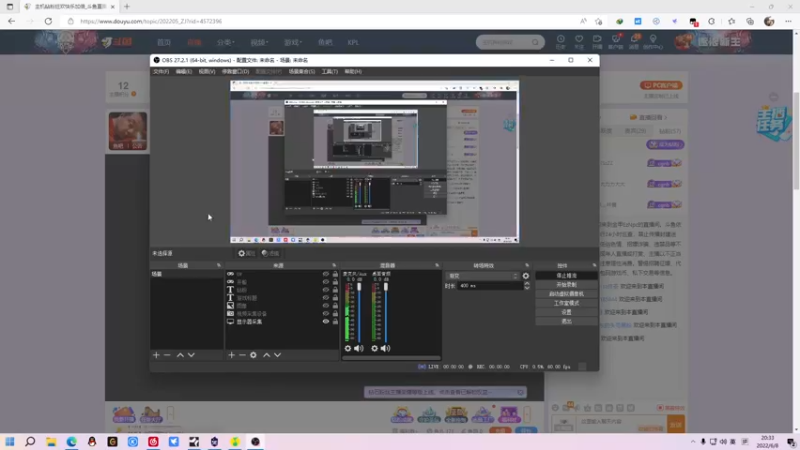Viewport: 800px width, 450px height.
Task: Add a new scene with the plus icon in Scenes panel
Action: point(156,355)
